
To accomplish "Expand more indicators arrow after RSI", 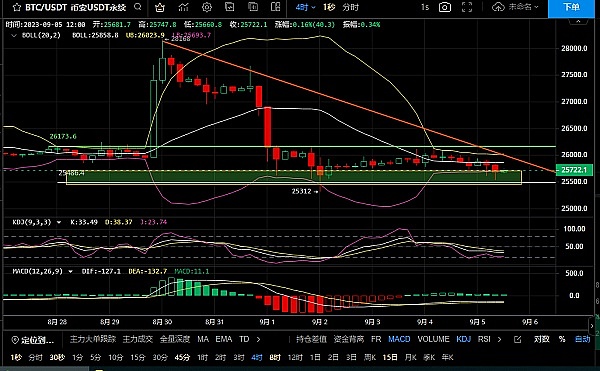I will tap(499, 339).
